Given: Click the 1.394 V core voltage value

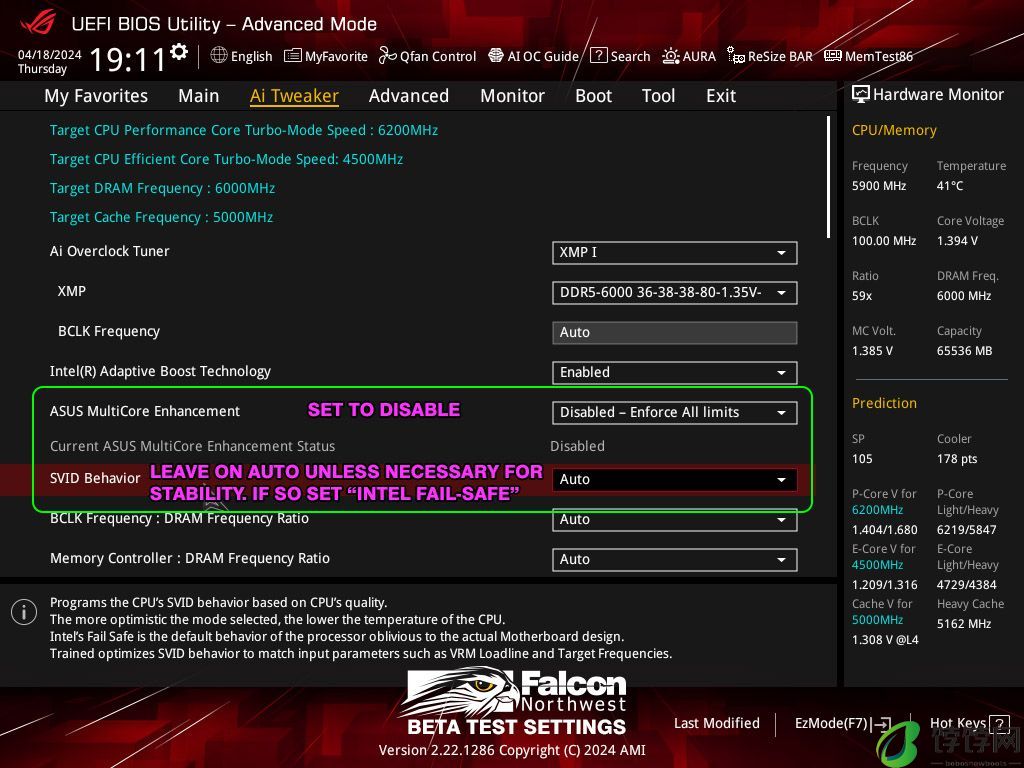Looking at the screenshot, I should pos(957,240).
